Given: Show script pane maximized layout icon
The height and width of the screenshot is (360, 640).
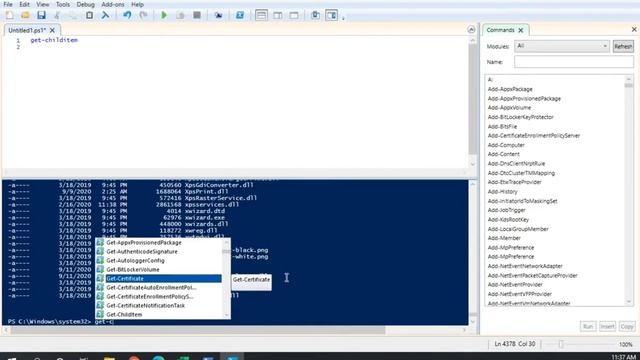Looking at the screenshot, I should (x=293, y=16).
